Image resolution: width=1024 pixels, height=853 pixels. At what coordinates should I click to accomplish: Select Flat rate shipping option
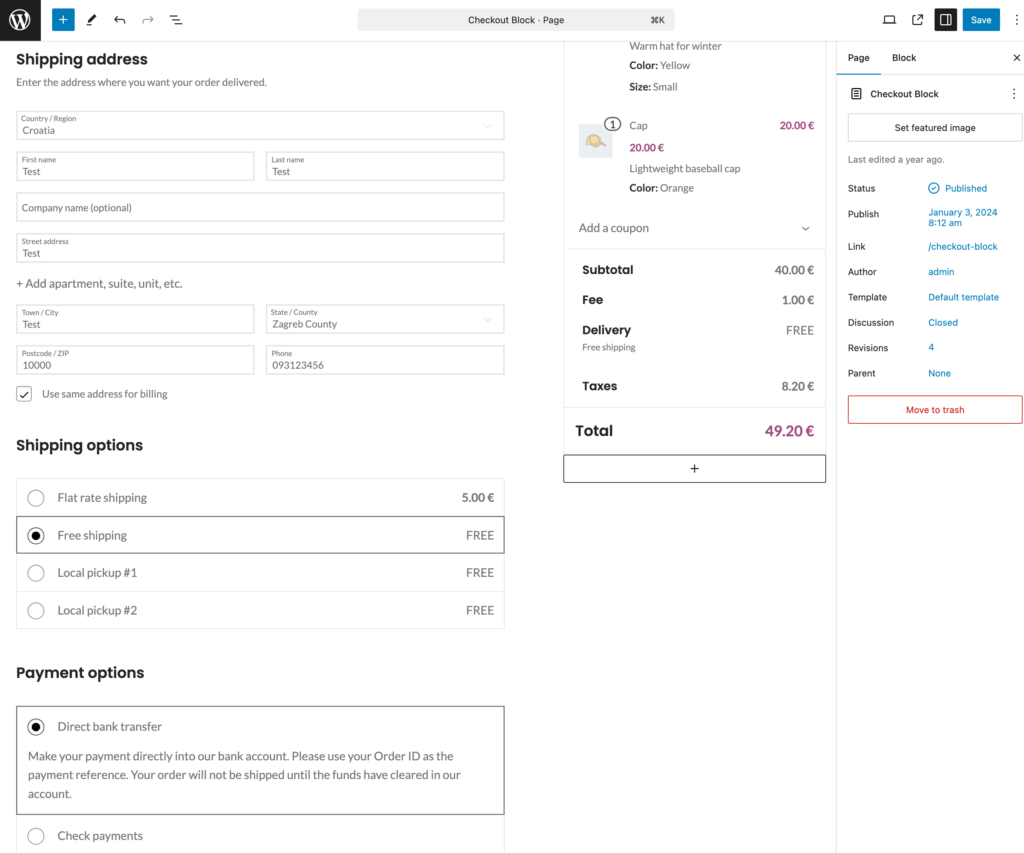click(x=36, y=498)
